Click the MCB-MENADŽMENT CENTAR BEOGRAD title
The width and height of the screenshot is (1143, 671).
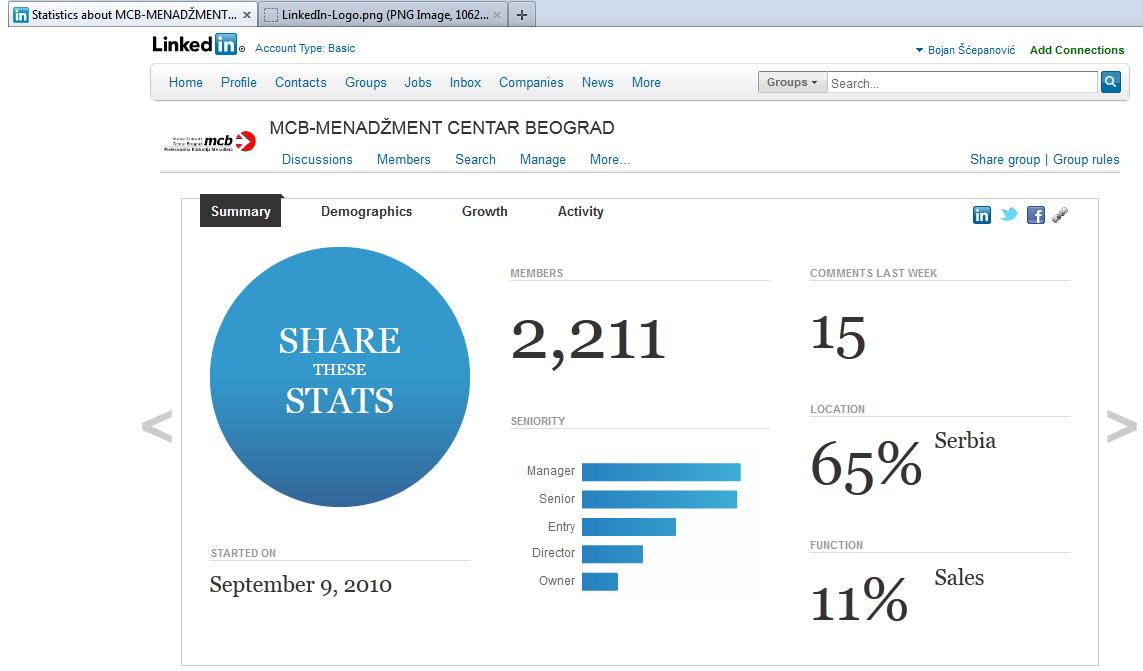point(442,128)
